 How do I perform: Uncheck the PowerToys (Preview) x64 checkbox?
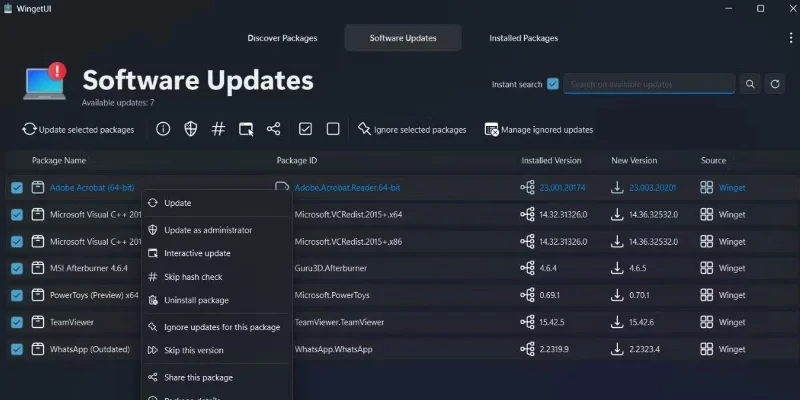(x=17, y=295)
